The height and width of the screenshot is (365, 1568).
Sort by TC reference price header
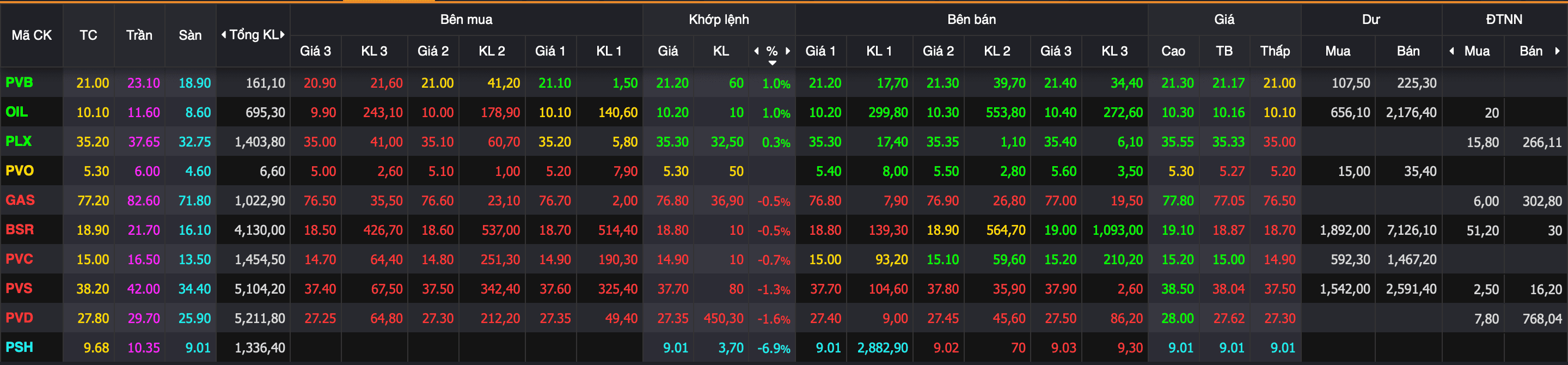(88, 35)
